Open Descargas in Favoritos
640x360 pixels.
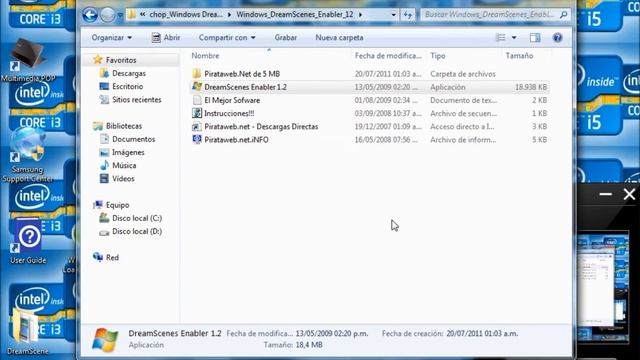tap(129, 73)
